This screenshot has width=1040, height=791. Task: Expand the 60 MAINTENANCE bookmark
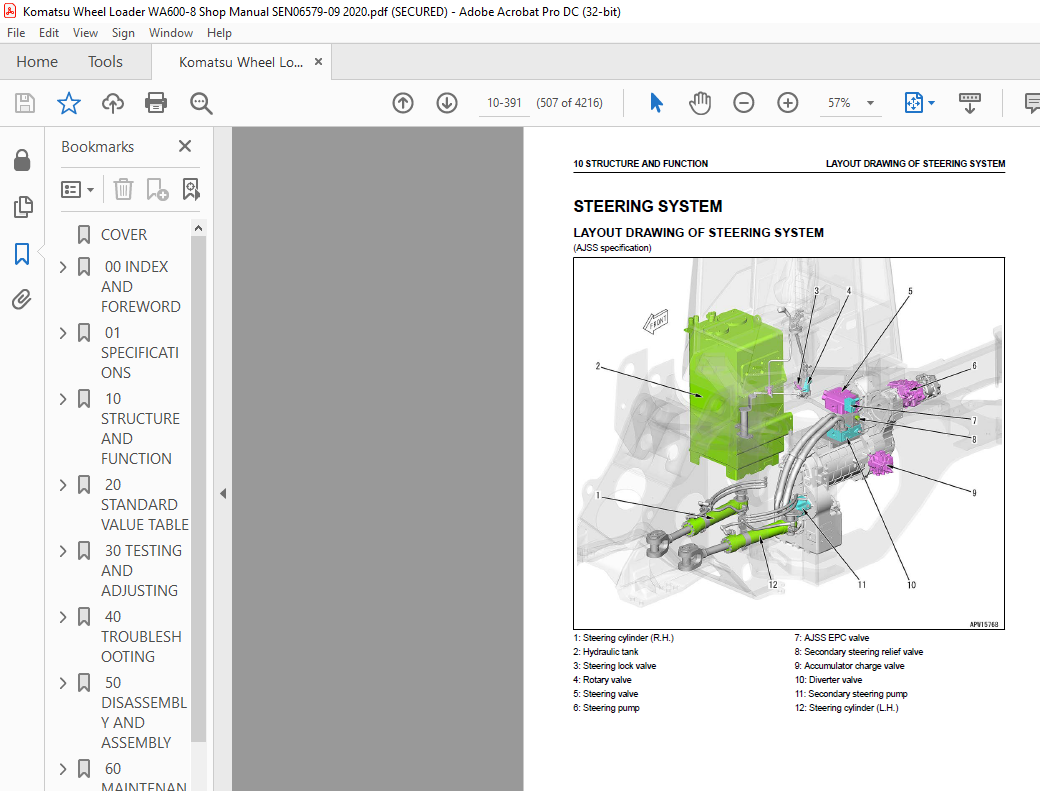coord(63,769)
